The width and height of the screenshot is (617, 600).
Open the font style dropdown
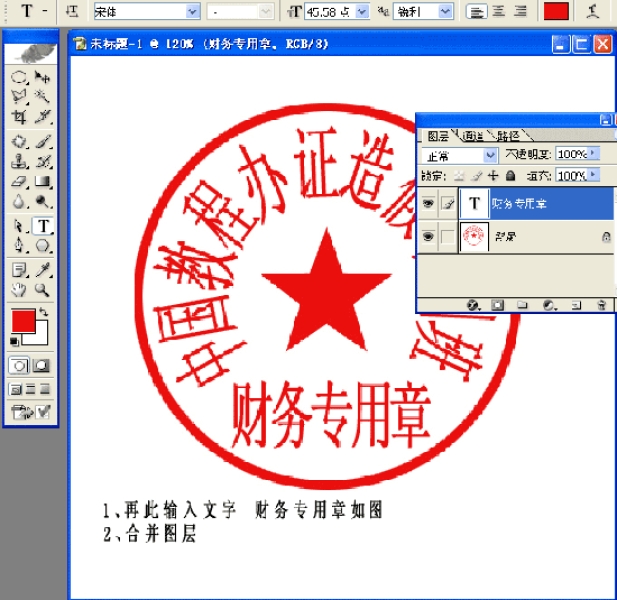coord(266,12)
